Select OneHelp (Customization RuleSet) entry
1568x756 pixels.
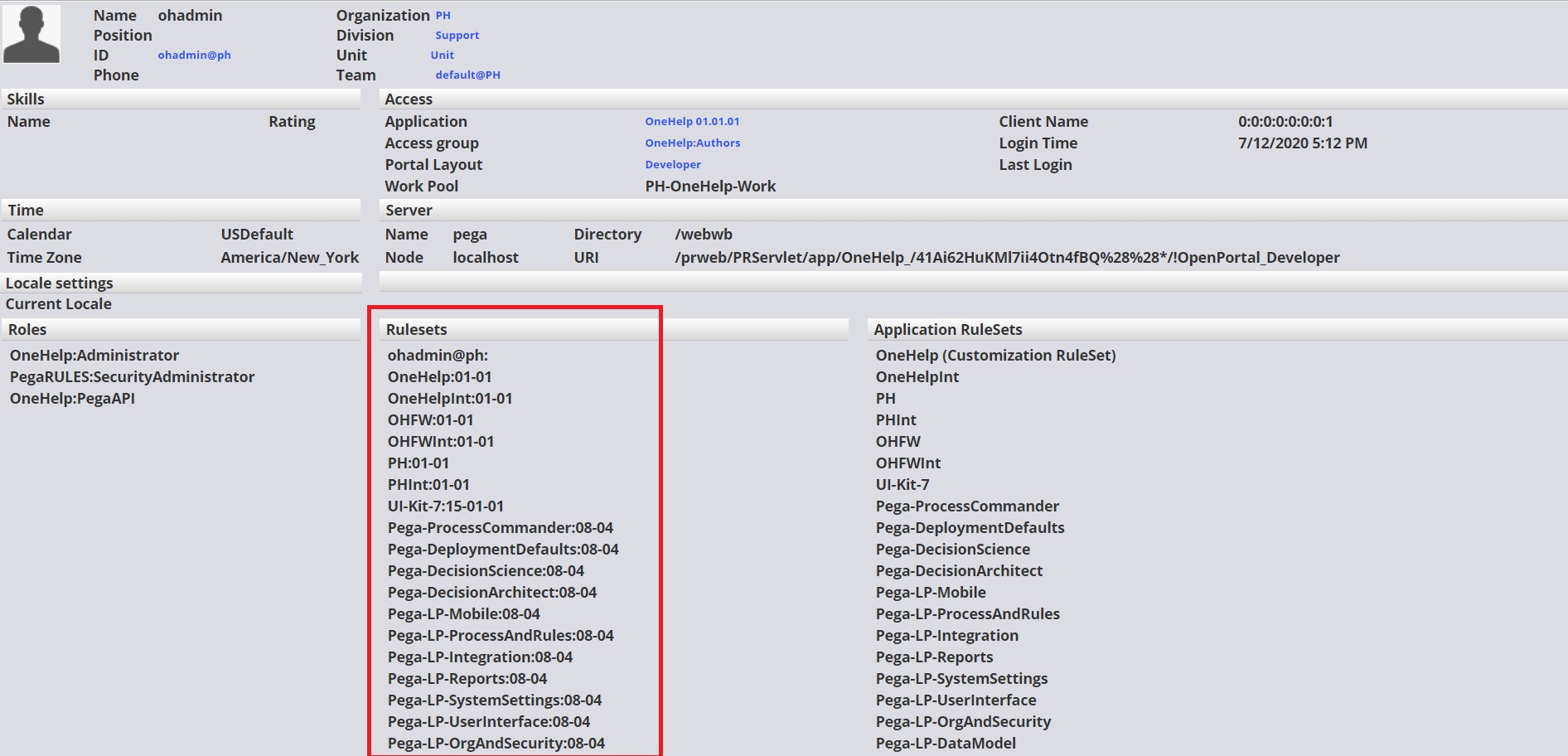[995, 355]
